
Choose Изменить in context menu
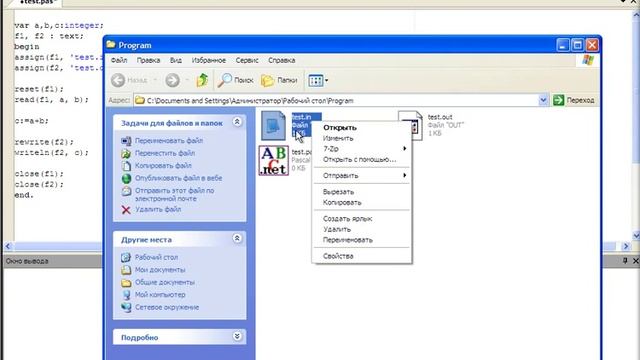pyautogui.click(x=362, y=138)
